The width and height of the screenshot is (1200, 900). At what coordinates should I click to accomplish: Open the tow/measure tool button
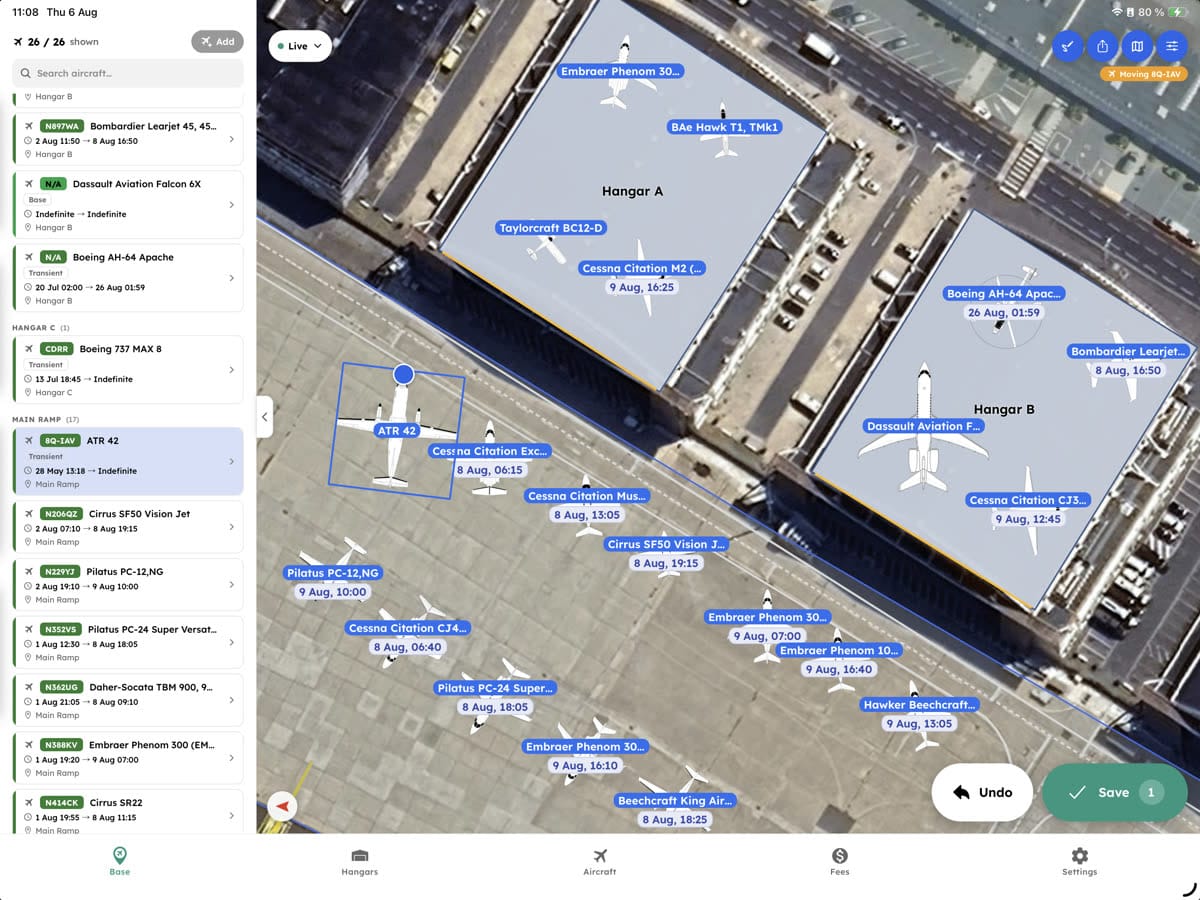click(x=1069, y=46)
